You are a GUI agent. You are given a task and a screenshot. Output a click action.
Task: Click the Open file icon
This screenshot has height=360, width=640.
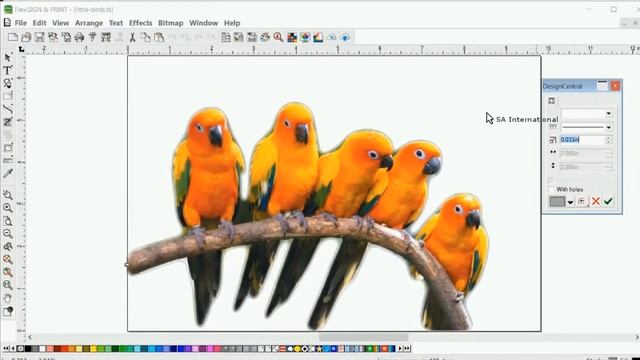(26, 37)
